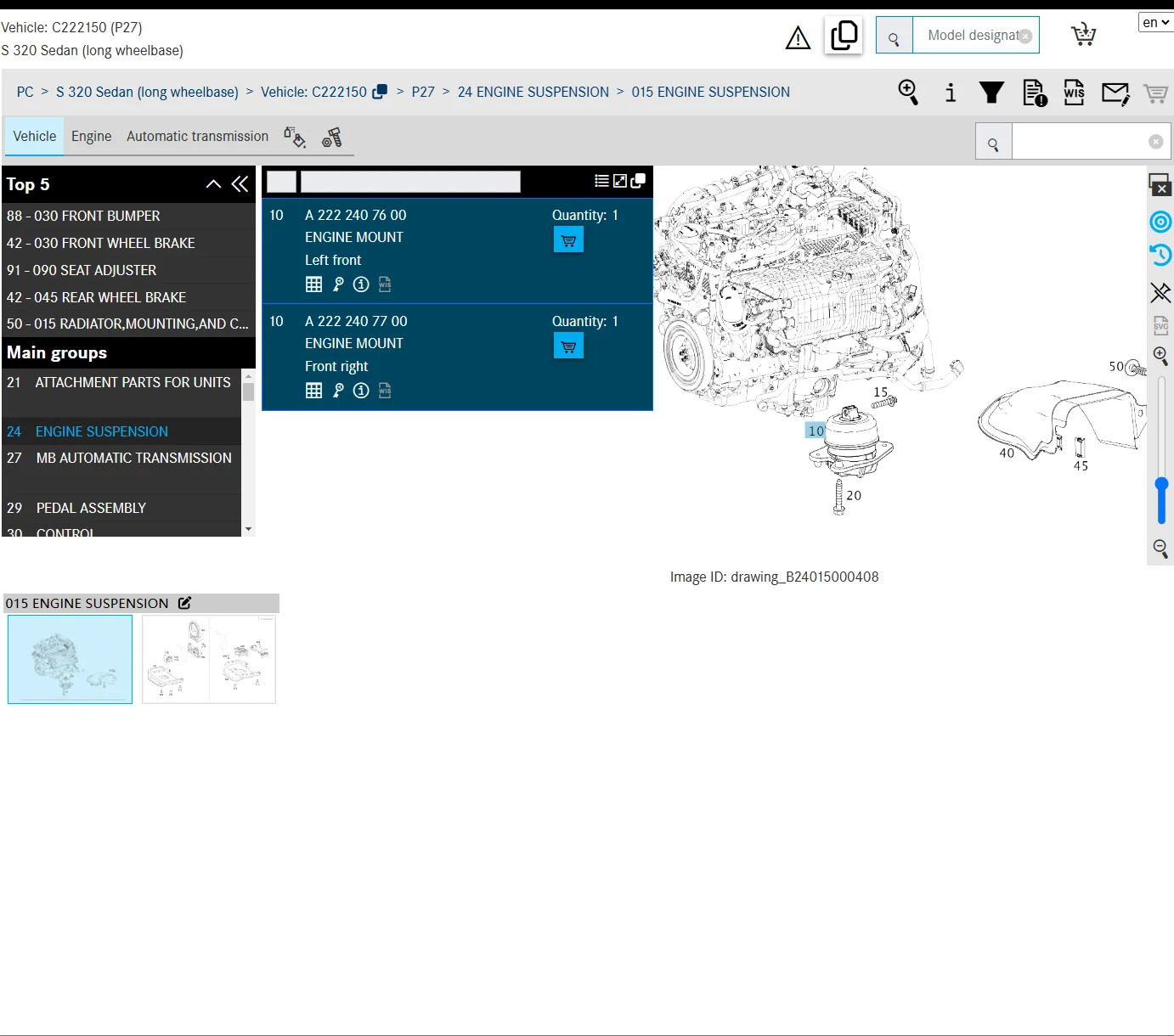Open table icon for Left front engine mount
This screenshot has width=1174, height=1036.
click(x=313, y=284)
